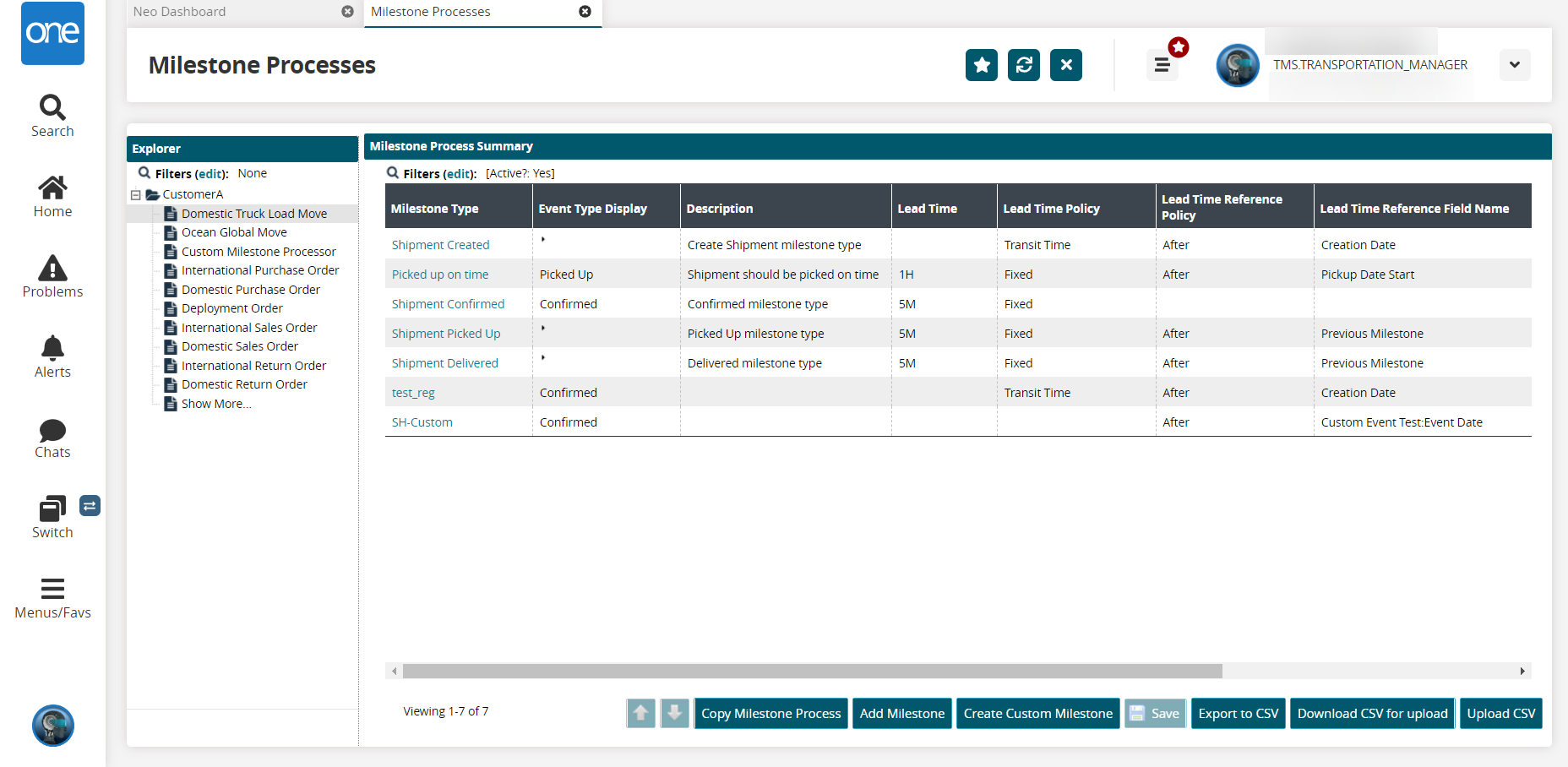Screen dimensions: 1568x767
Task: Open the Shipment Delivered milestone link
Action: point(444,363)
